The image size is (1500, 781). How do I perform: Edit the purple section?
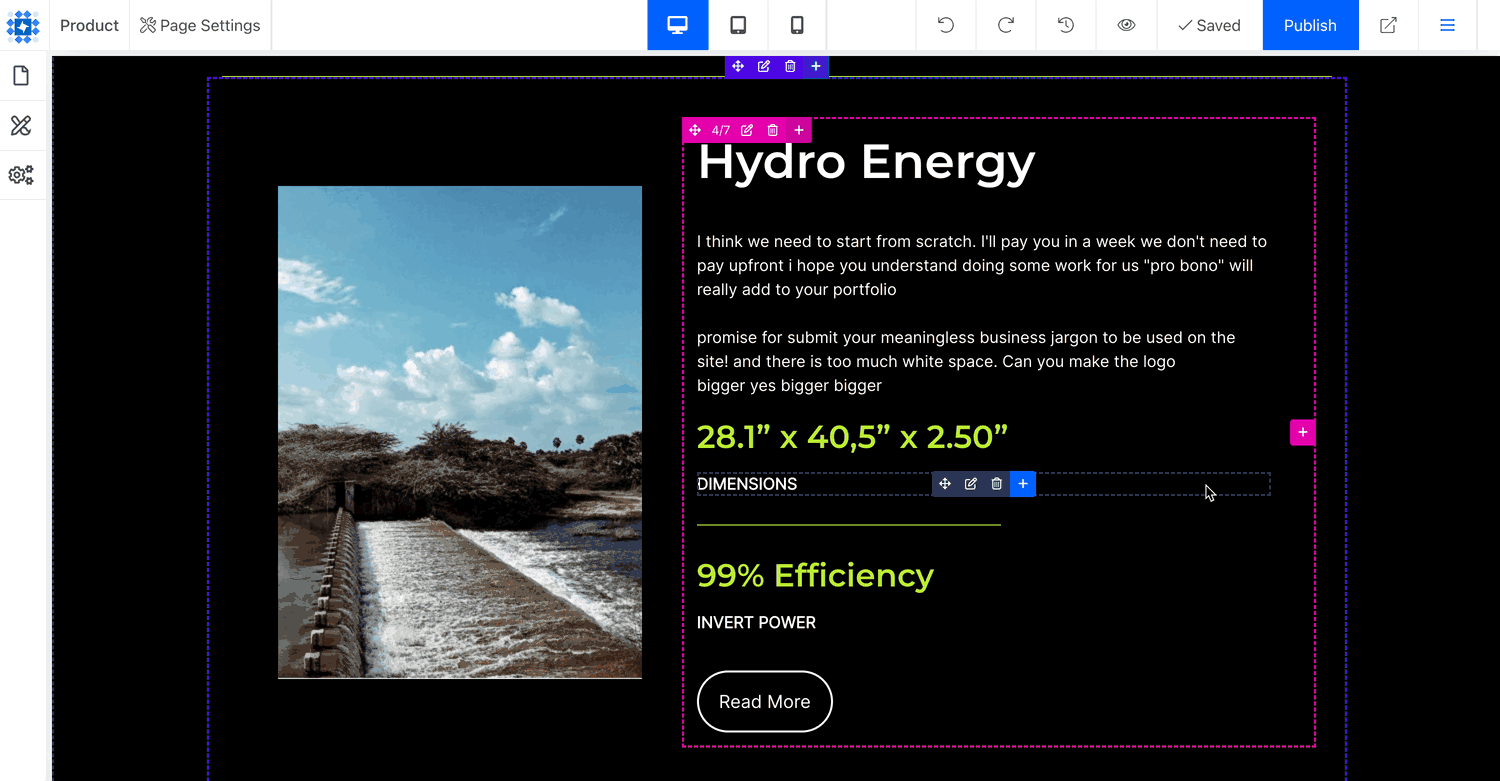click(764, 66)
